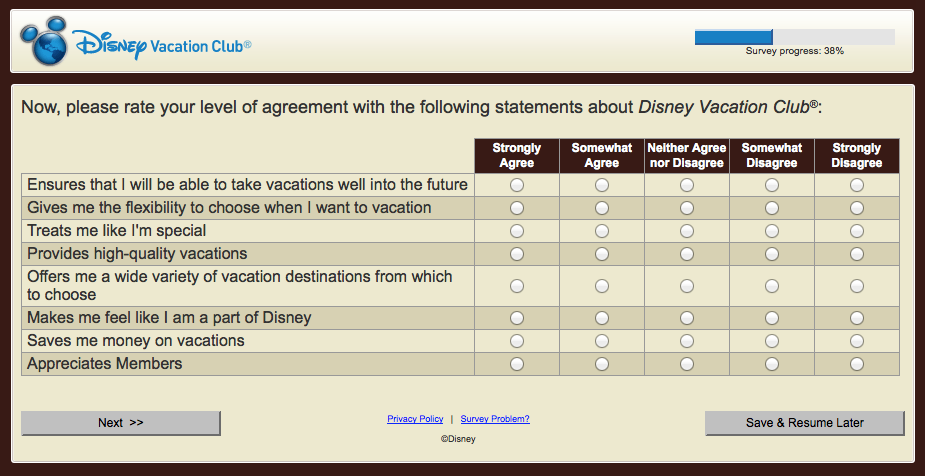Select Somewhat Disagree for 'Provides high-quality vacations'

[x=772, y=254]
